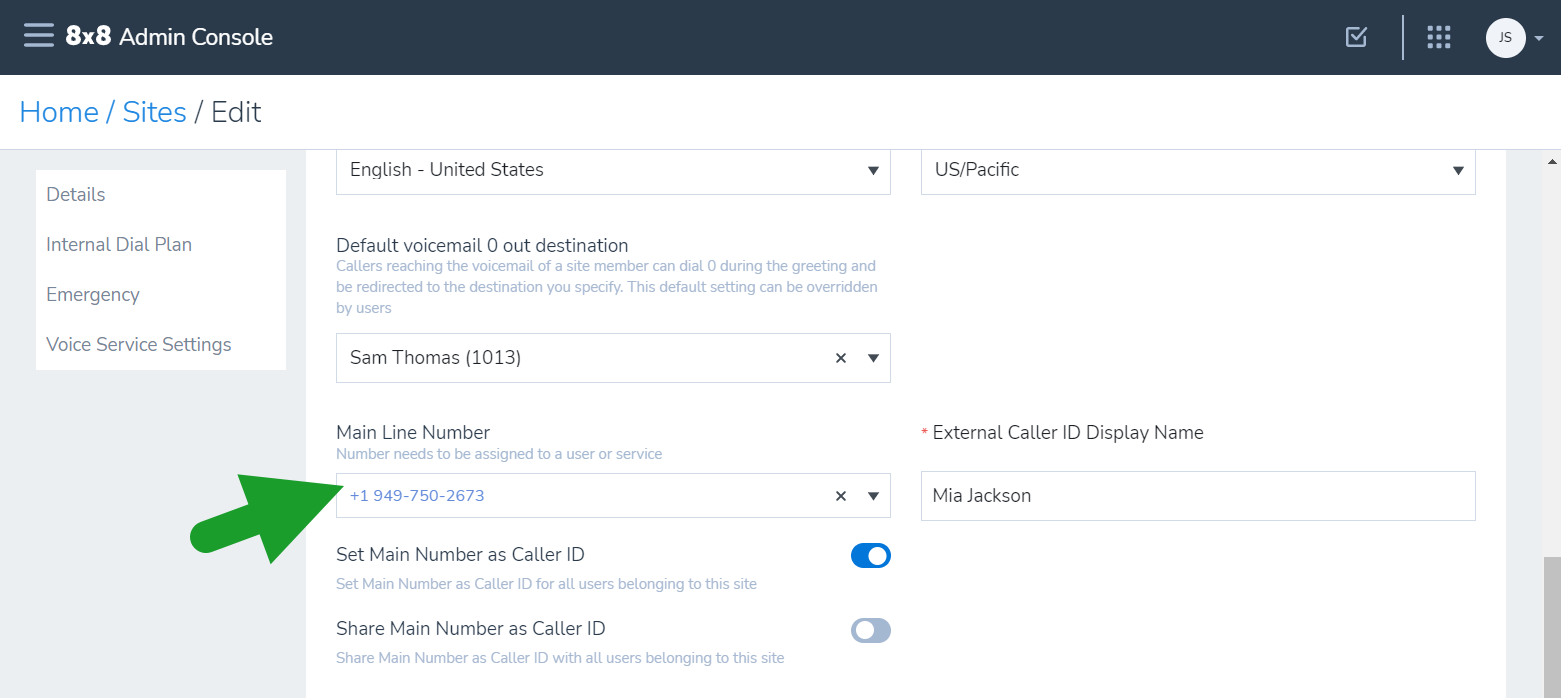Viewport: 1561px width, 698px height.
Task: Select Internal Dial Plan section
Action: [119, 244]
